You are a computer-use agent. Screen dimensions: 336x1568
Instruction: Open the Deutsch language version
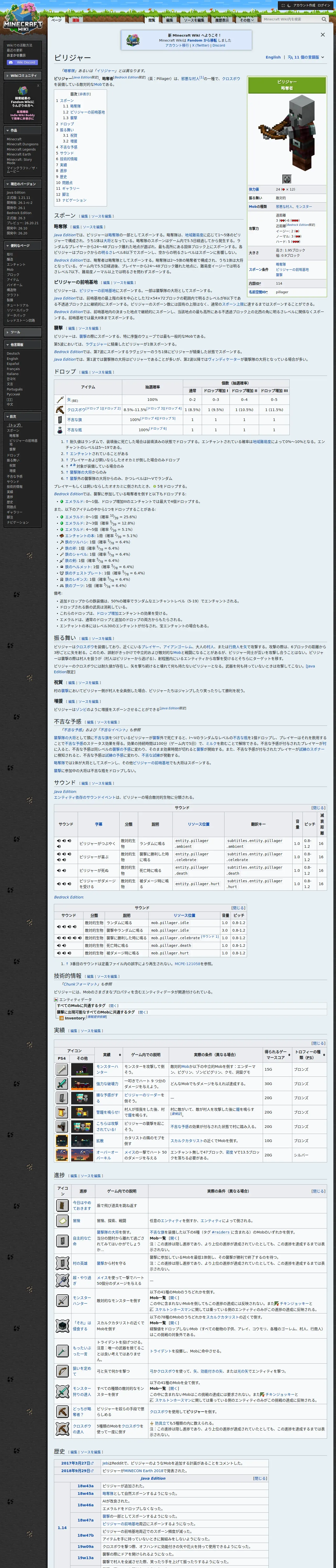point(13,354)
